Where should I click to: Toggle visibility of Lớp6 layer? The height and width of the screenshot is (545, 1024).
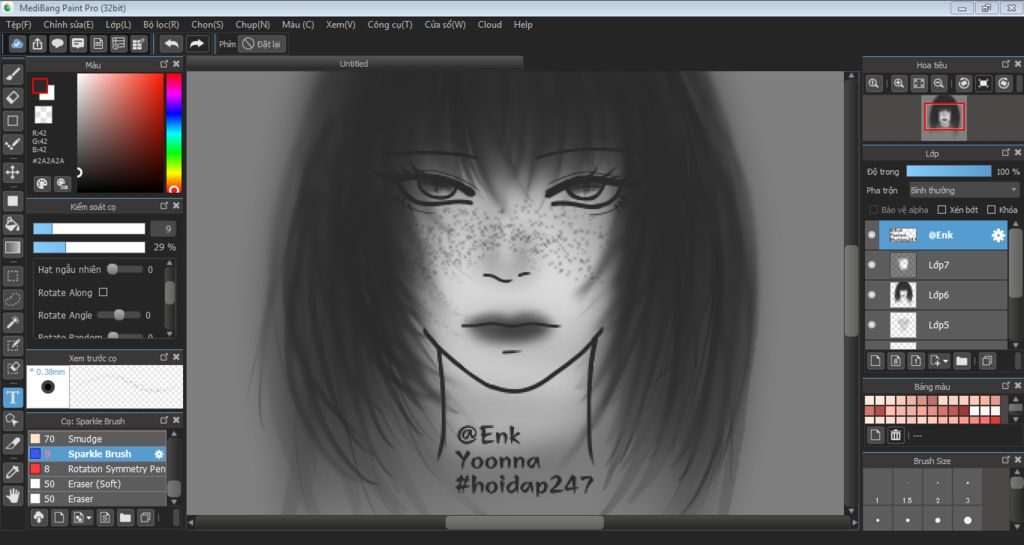click(872, 295)
